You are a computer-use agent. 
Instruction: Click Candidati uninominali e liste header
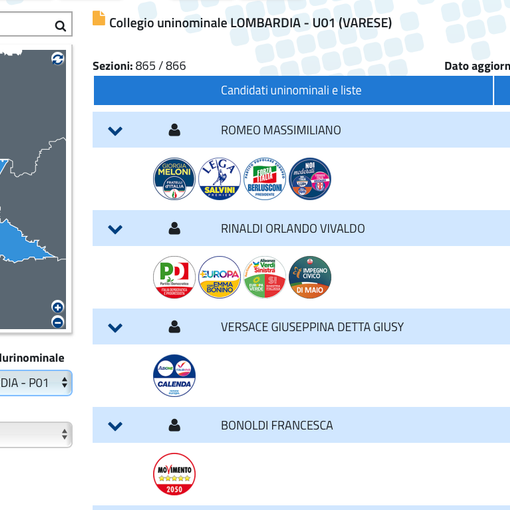(293, 90)
